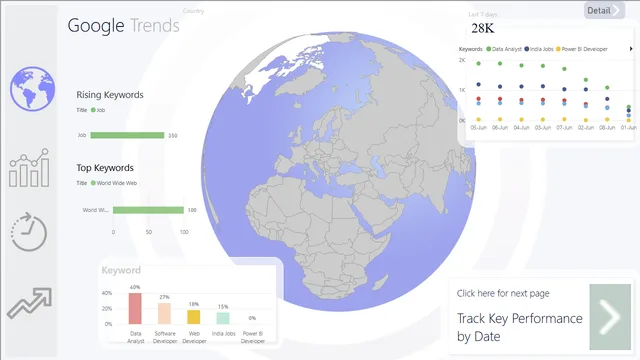Click the Country label at top
The image size is (640, 360).
193,11
